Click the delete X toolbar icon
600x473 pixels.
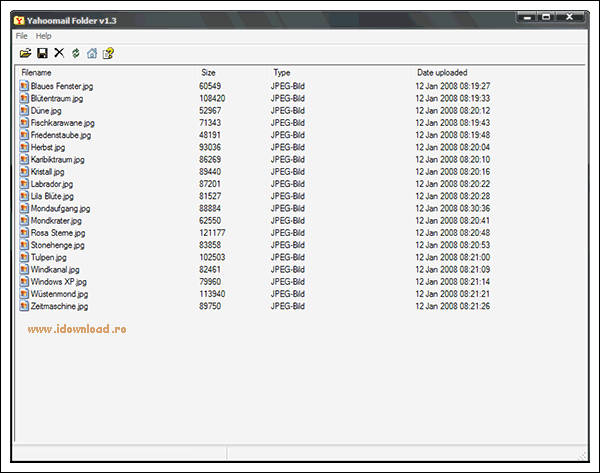click(59, 53)
